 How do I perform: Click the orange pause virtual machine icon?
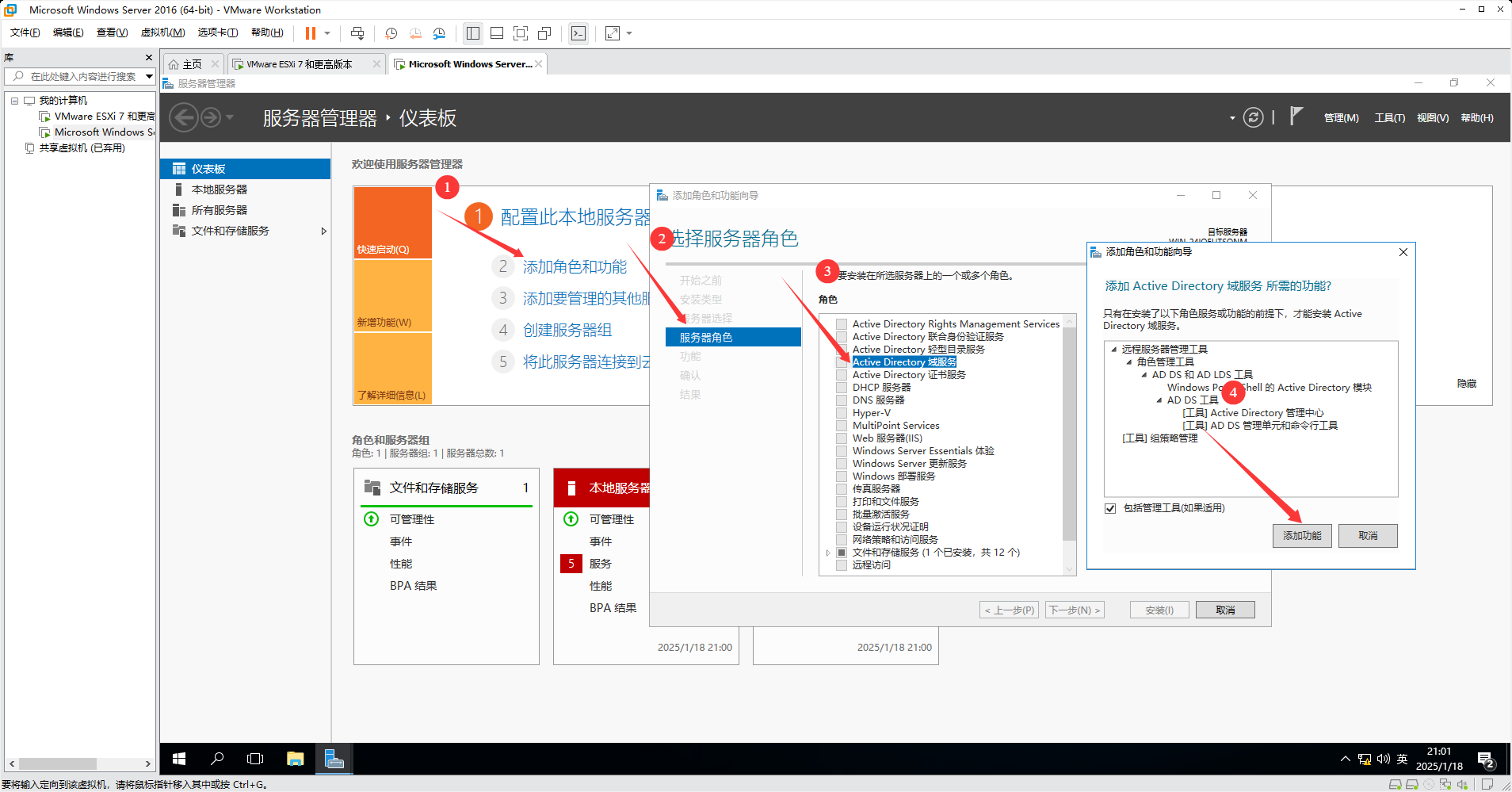pos(310,33)
